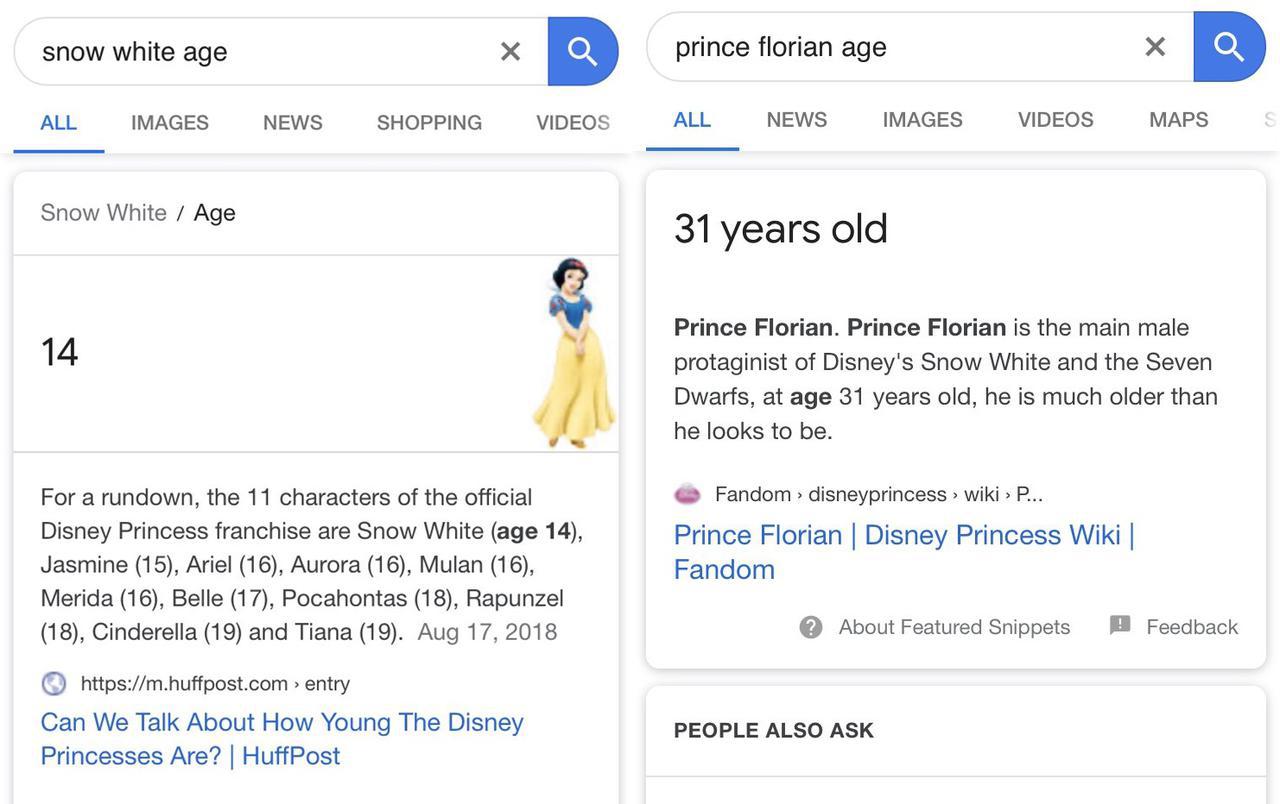Click the blue search button for snow white
Screen dimensions: 1280x804
(x=582, y=51)
